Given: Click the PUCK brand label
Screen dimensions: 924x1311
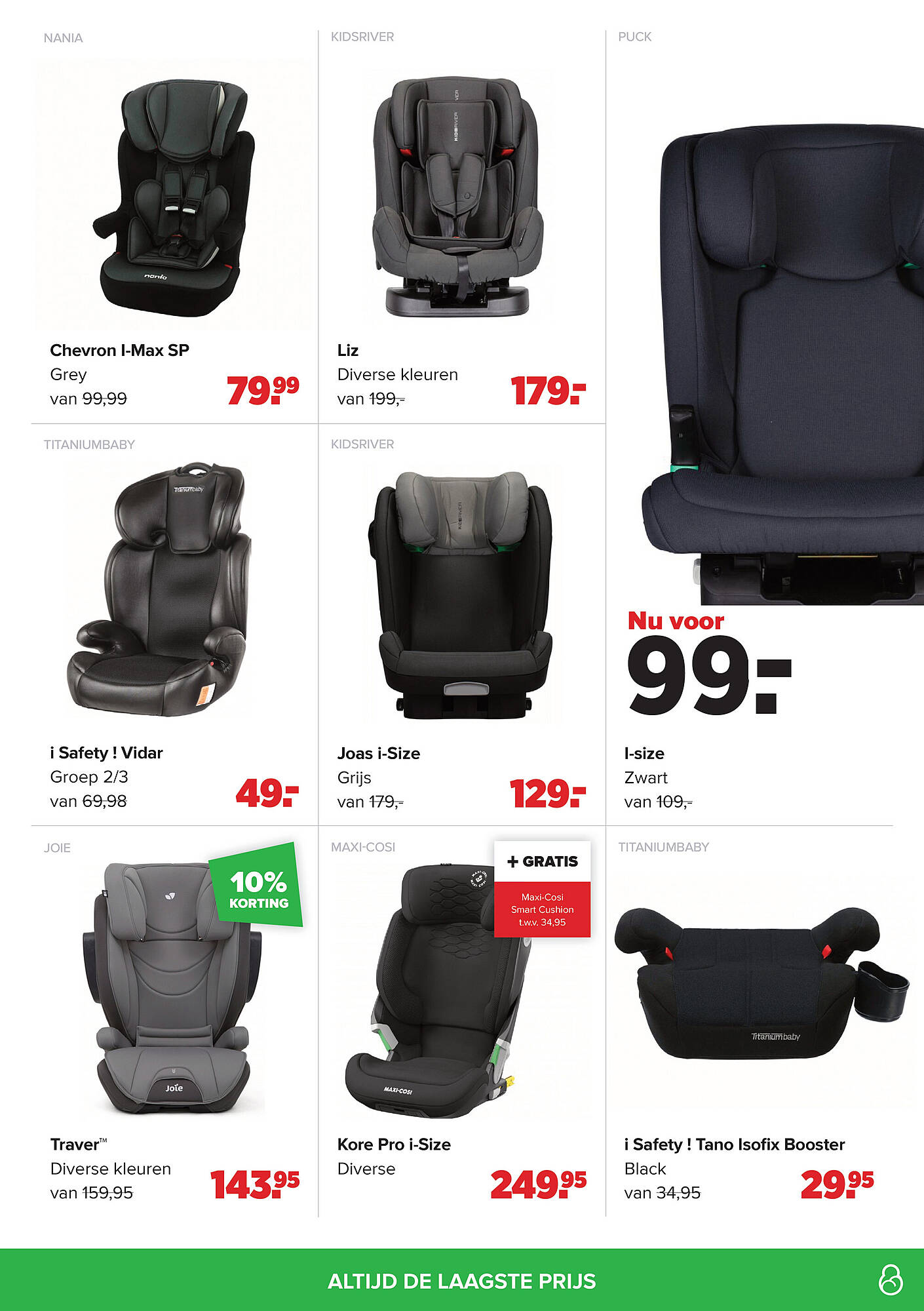Looking at the screenshot, I should (x=634, y=37).
